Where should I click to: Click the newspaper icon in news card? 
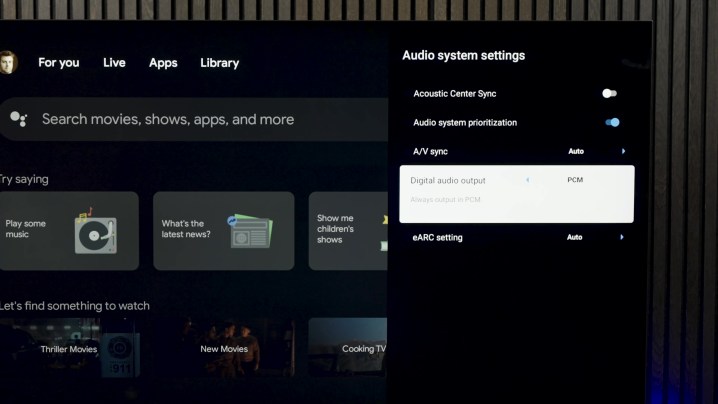(x=250, y=231)
